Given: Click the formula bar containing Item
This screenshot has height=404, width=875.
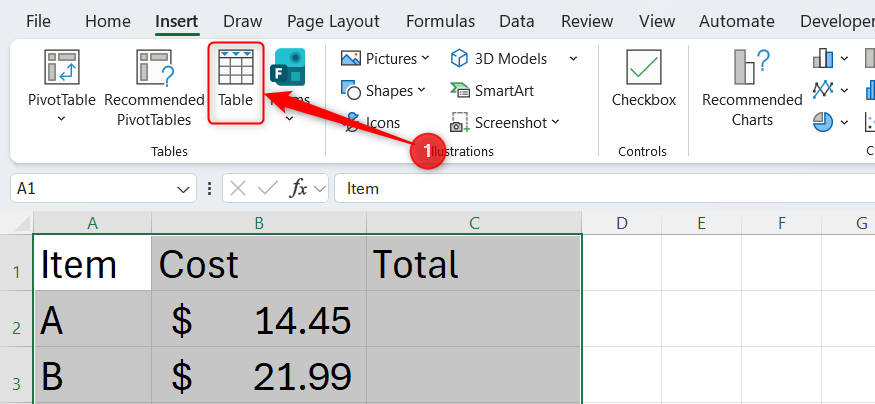Looking at the screenshot, I should tap(604, 189).
